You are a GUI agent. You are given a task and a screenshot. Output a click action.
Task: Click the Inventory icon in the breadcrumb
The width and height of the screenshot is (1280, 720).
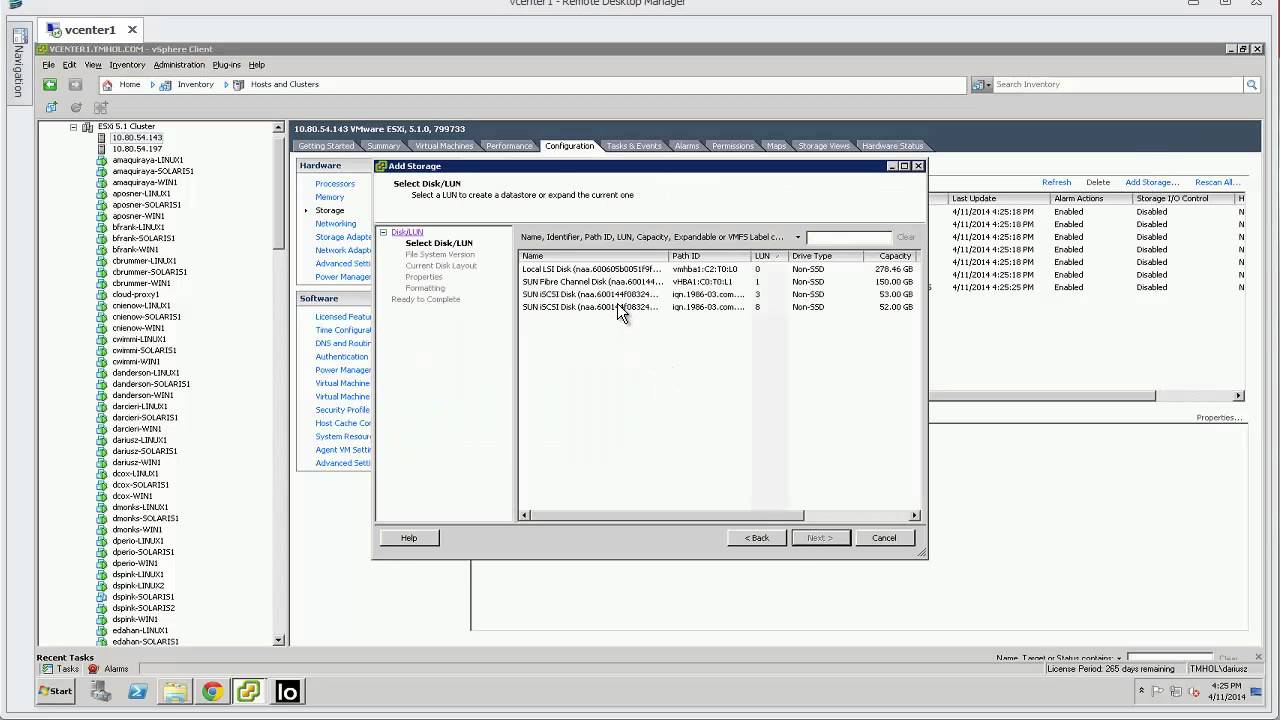(x=166, y=85)
